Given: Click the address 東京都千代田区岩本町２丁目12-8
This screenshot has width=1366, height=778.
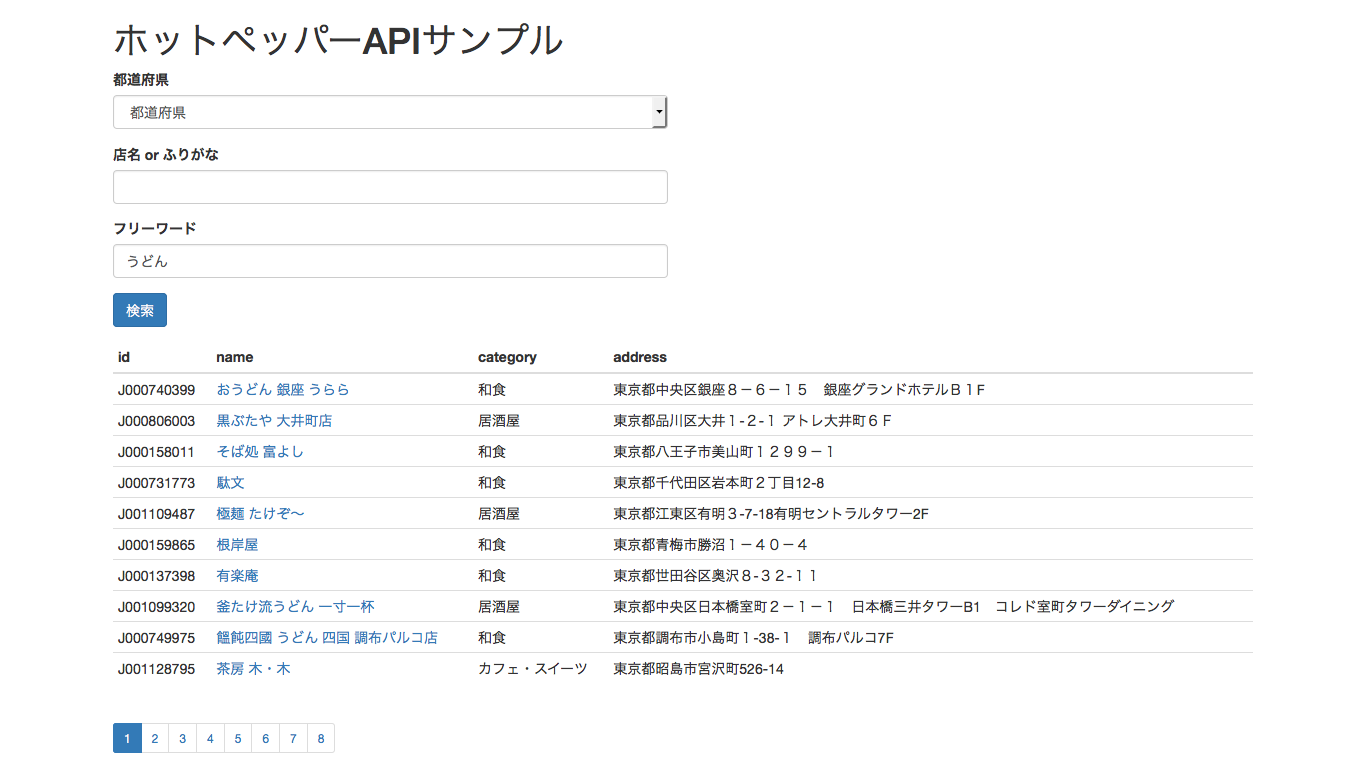Looking at the screenshot, I should (x=719, y=482).
